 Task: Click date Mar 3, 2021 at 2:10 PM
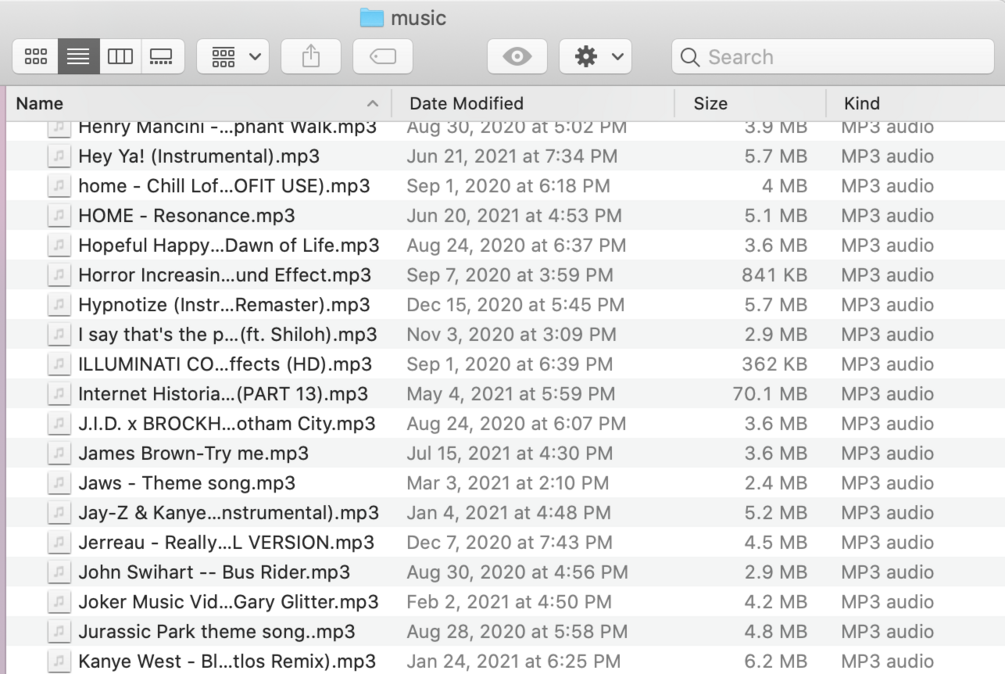508,482
